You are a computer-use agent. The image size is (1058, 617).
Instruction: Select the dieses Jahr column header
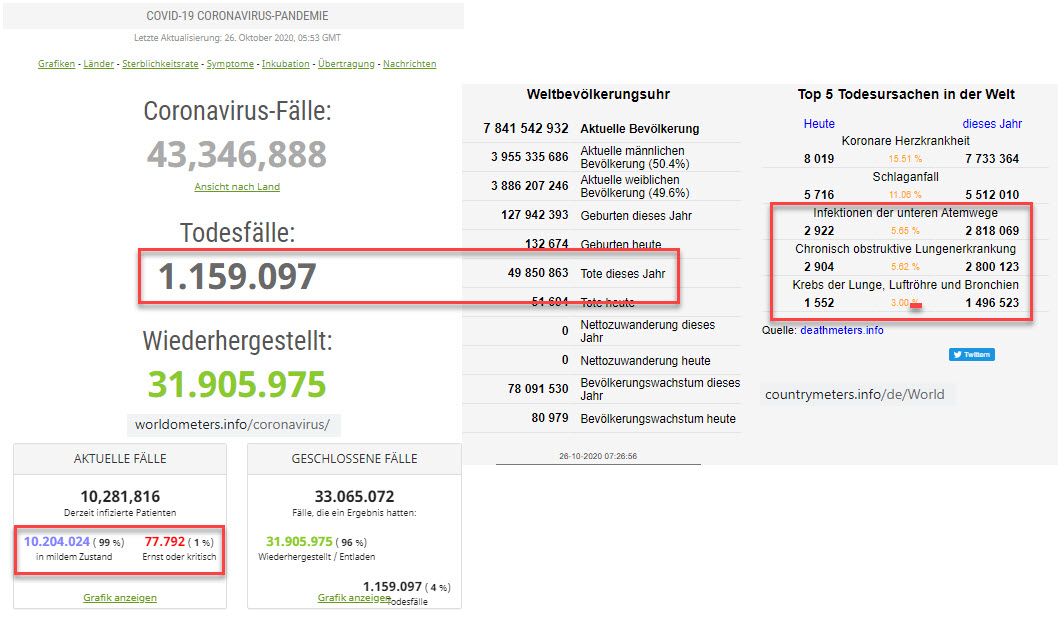click(x=992, y=124)
